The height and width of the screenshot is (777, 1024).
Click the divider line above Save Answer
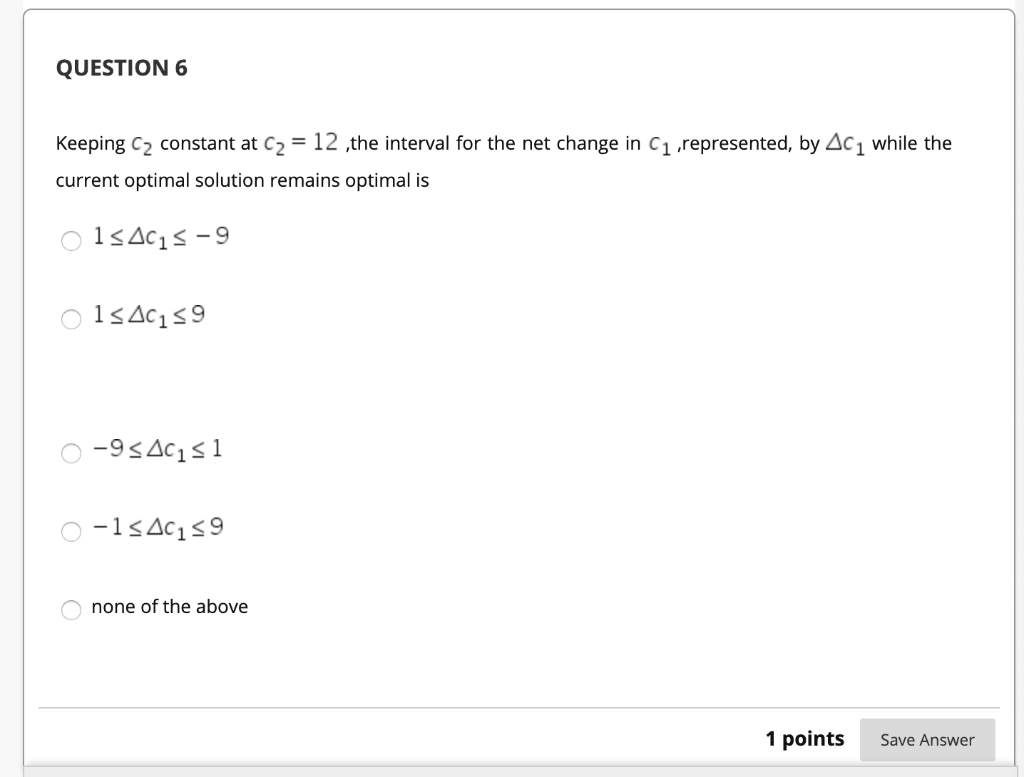tap(512, 705)
